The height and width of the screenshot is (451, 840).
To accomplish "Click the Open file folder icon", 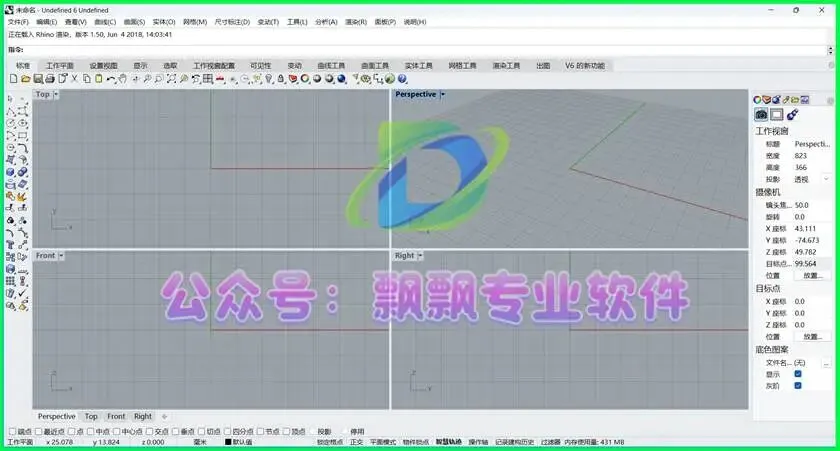I will pos(26,79).
